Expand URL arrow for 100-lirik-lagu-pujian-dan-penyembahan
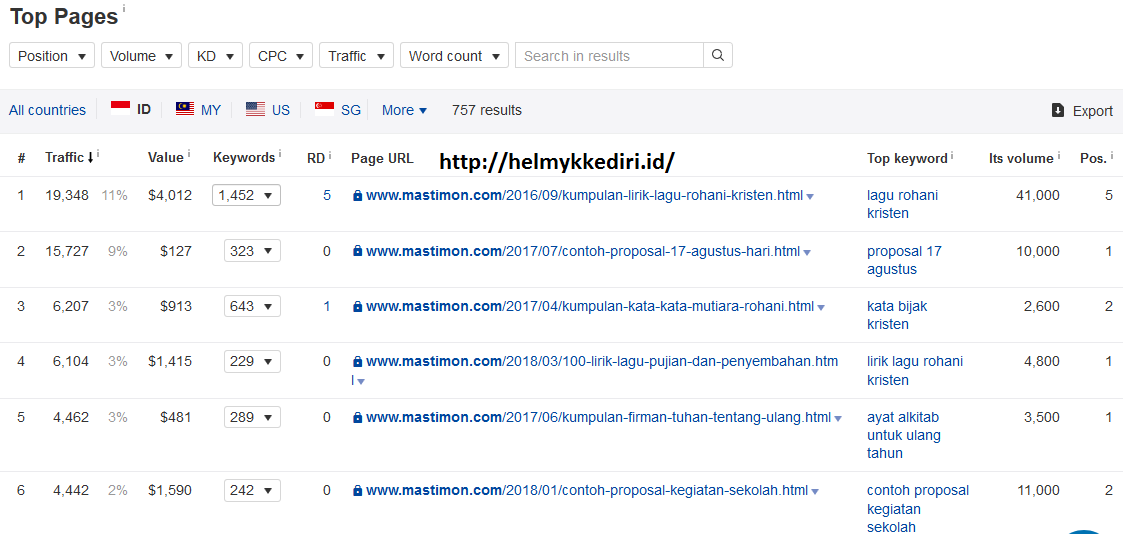This screenshot has width=1123, height=534. 361,382
